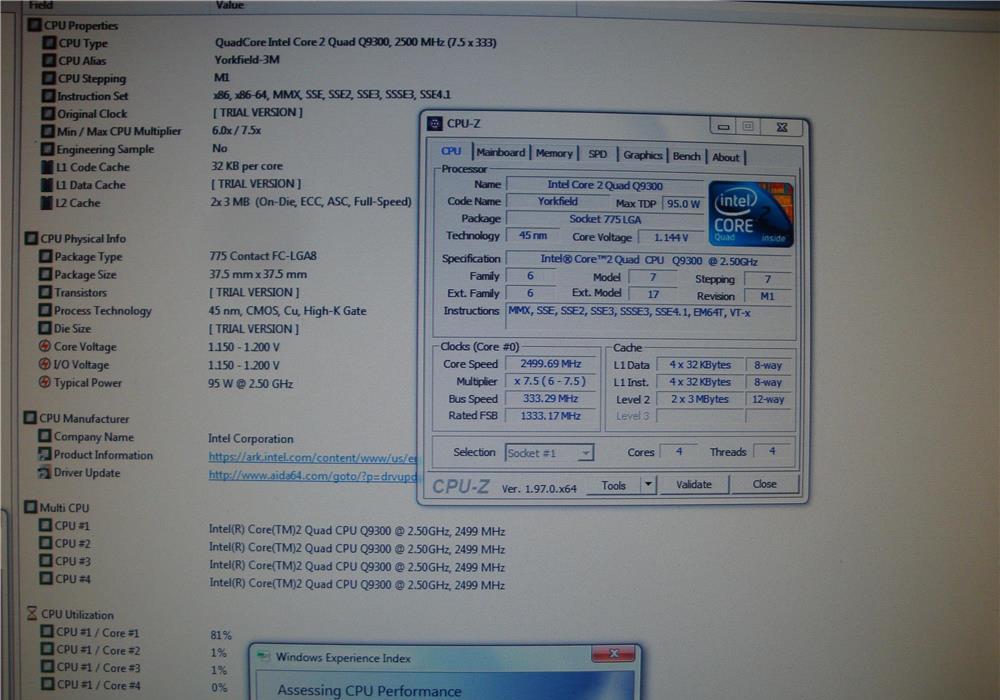
Task: Select the 81% utilization value
Action: [x=221, y=635]
